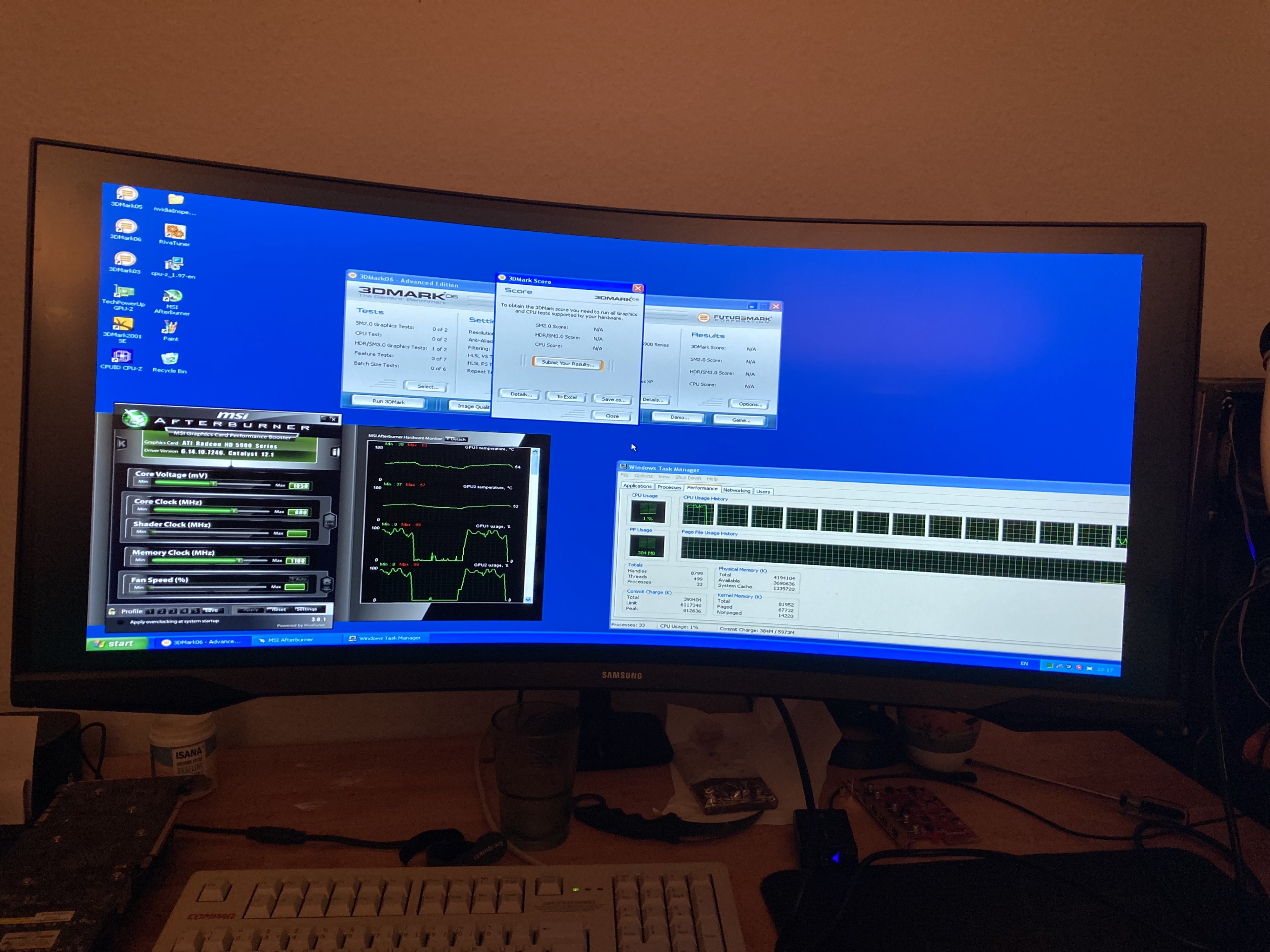Image resolution: width=1270 pixels, height=952 pixels.
Task: Open the Networking tab in Task Manager
Action: coord(737,491)
